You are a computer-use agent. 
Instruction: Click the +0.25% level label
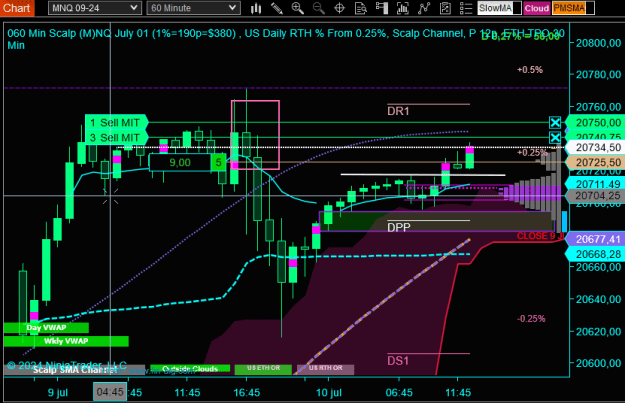(x=532, y=153)
